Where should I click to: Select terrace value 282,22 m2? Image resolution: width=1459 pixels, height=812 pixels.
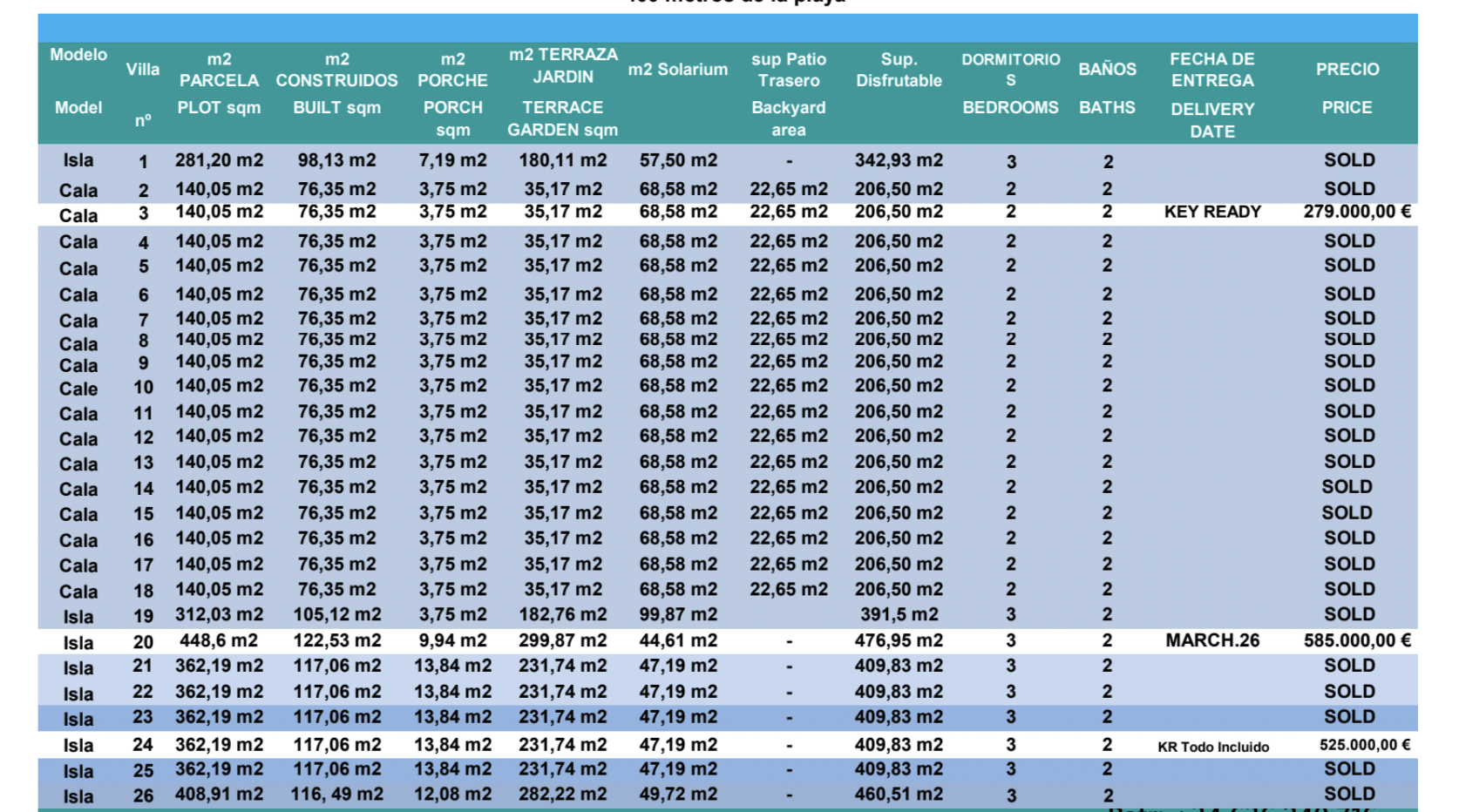click(563, 795)
